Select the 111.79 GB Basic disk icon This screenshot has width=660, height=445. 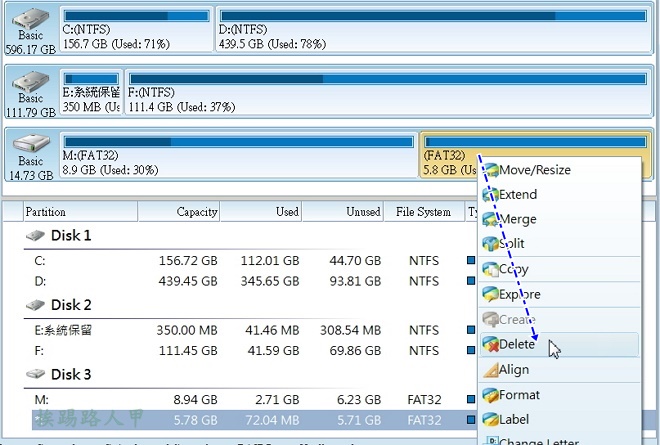point(30,82)
